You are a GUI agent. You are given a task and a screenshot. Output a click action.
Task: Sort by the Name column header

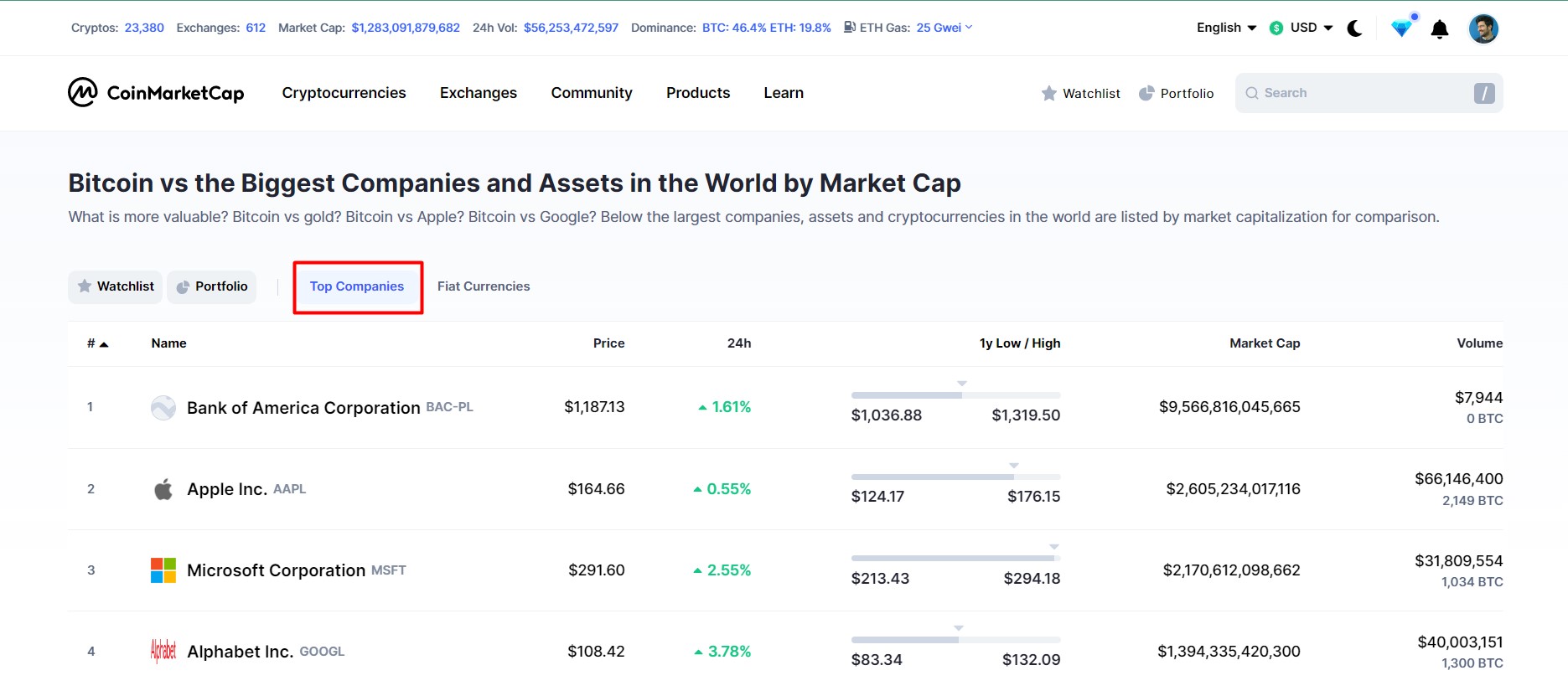click(169, 343)
